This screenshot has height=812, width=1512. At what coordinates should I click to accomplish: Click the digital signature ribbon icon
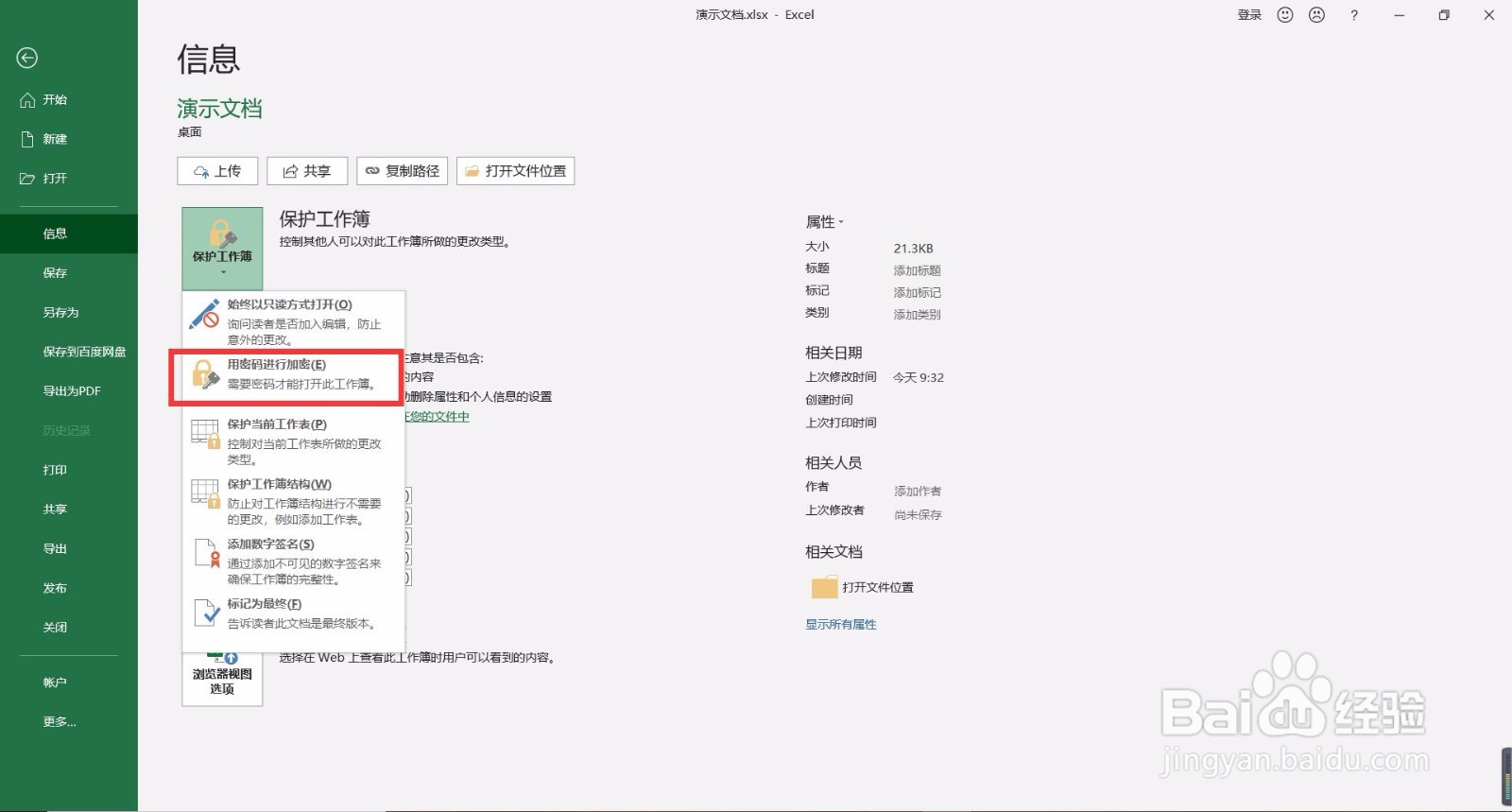click(206, 553)
